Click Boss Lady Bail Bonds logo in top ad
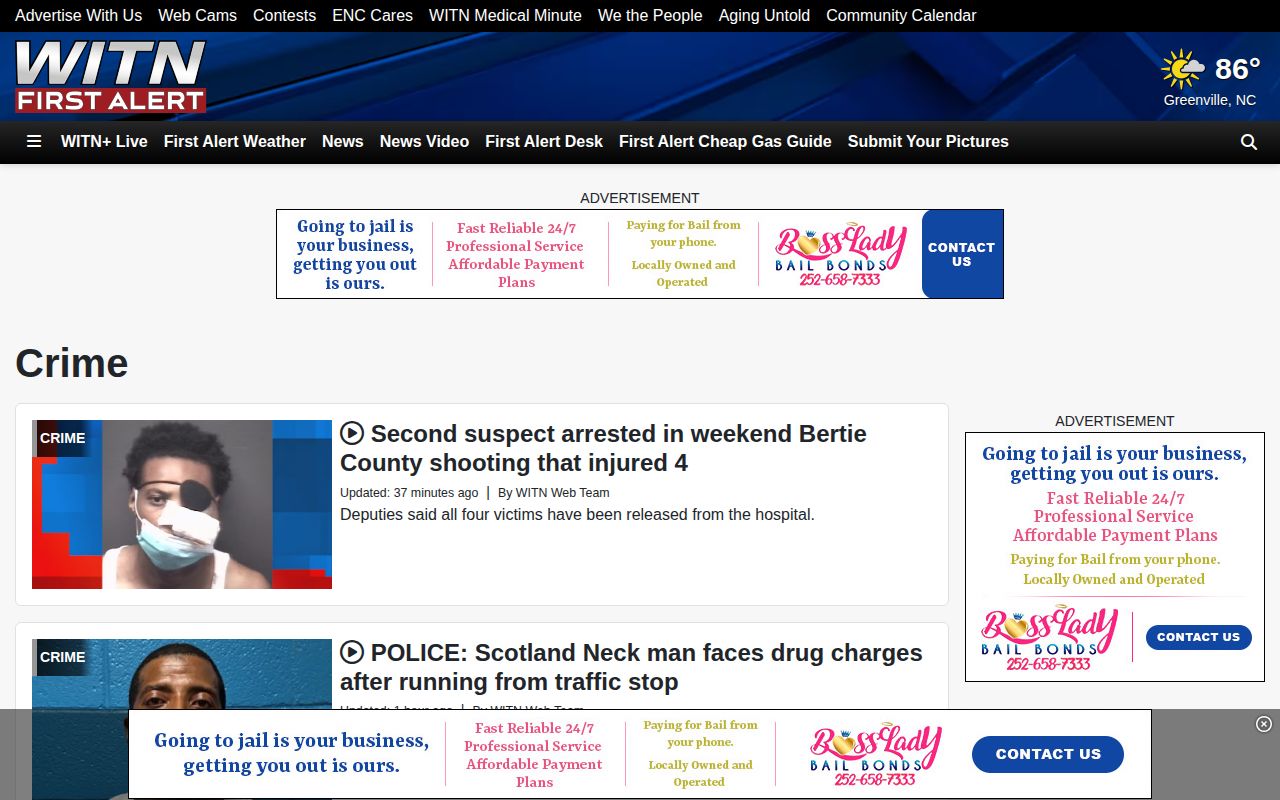 click(x=840, y=254)
